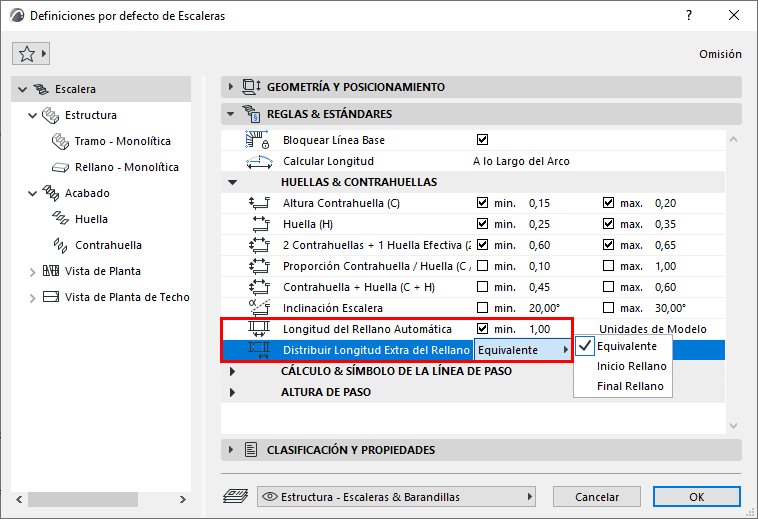Click the Bloquear Línea Base lock icon
The width and height of the screenshot is (758, 519).
point(257,140)
